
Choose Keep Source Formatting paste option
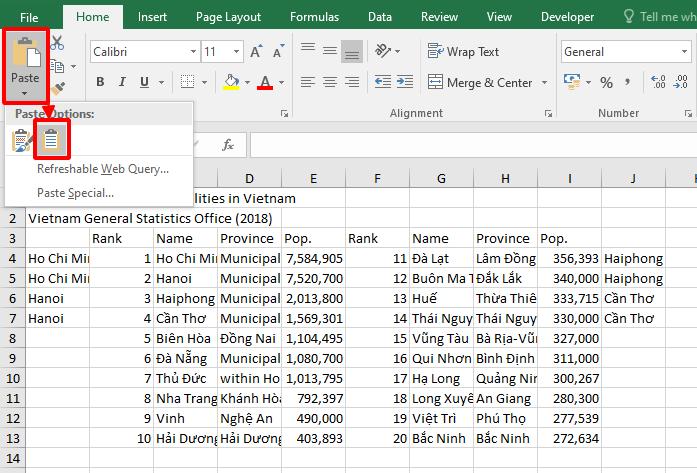point(21,140)
